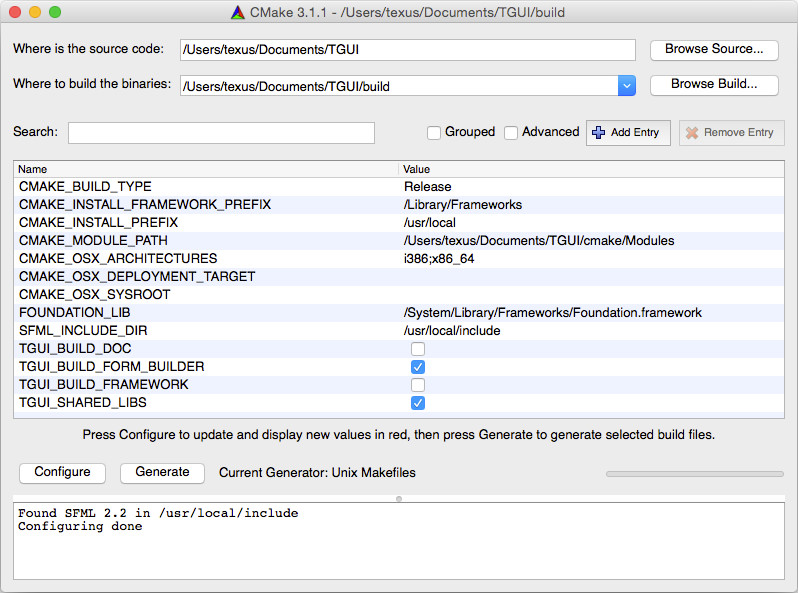Select CMAKE_INSTALL_FRAMEWORK_PREFIX entry

(145, 205)
